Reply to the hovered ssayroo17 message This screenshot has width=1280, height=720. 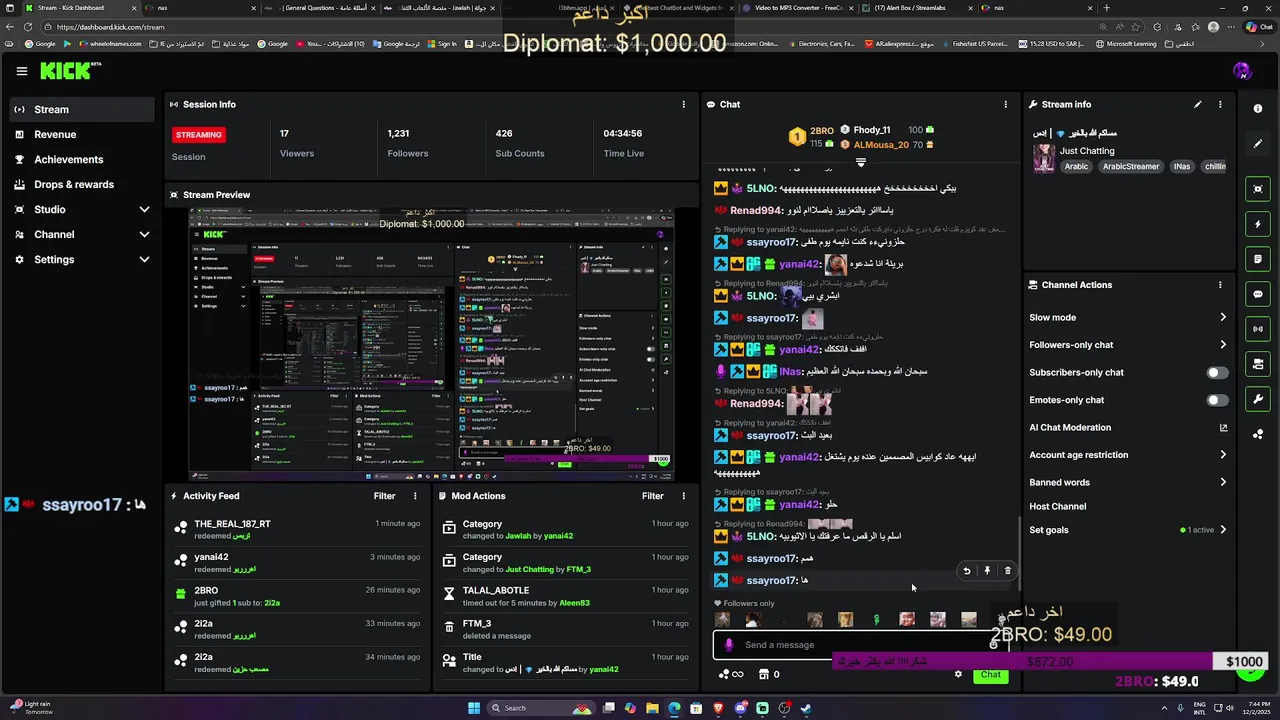point(966,571)
